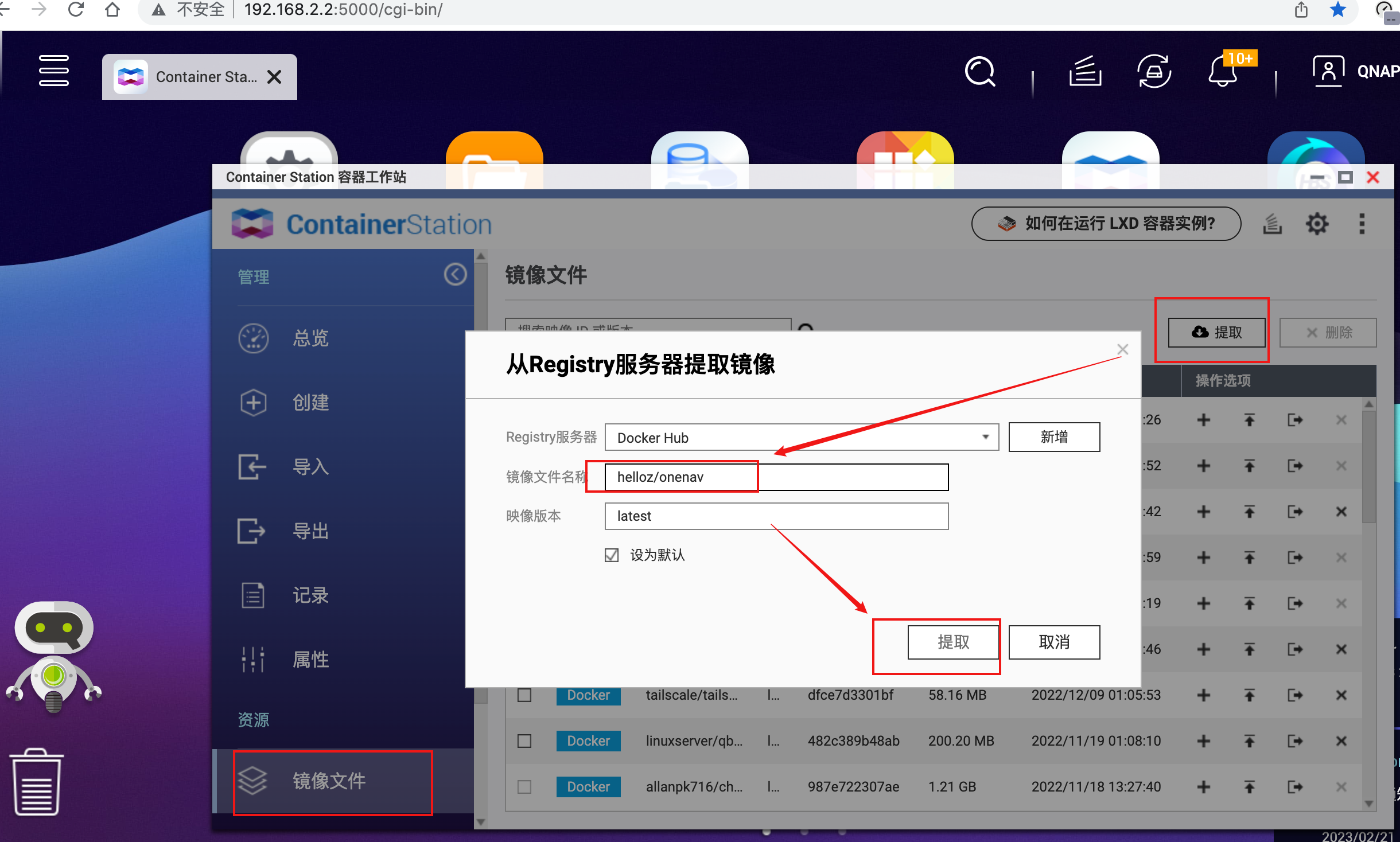
Task: Open the Docker Hub registry dropdown
Action: tap(985, 437)
